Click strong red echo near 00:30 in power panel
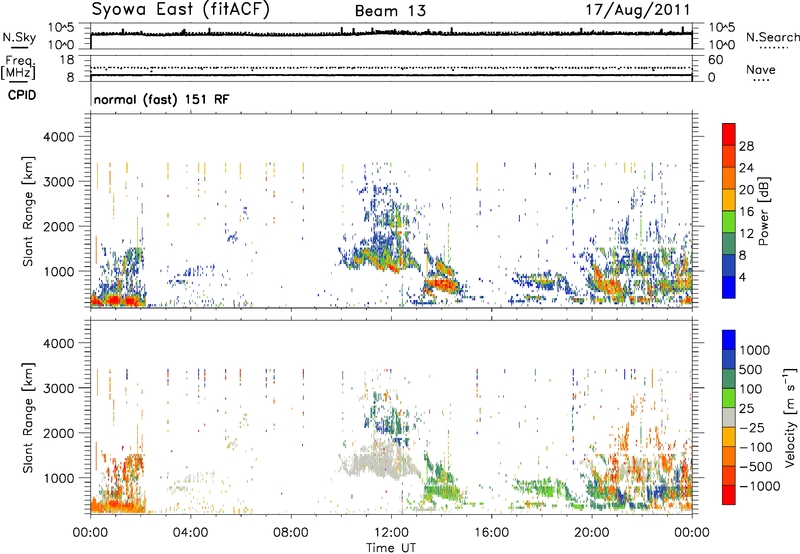The image size is (800, 554). tap(113, 300)
